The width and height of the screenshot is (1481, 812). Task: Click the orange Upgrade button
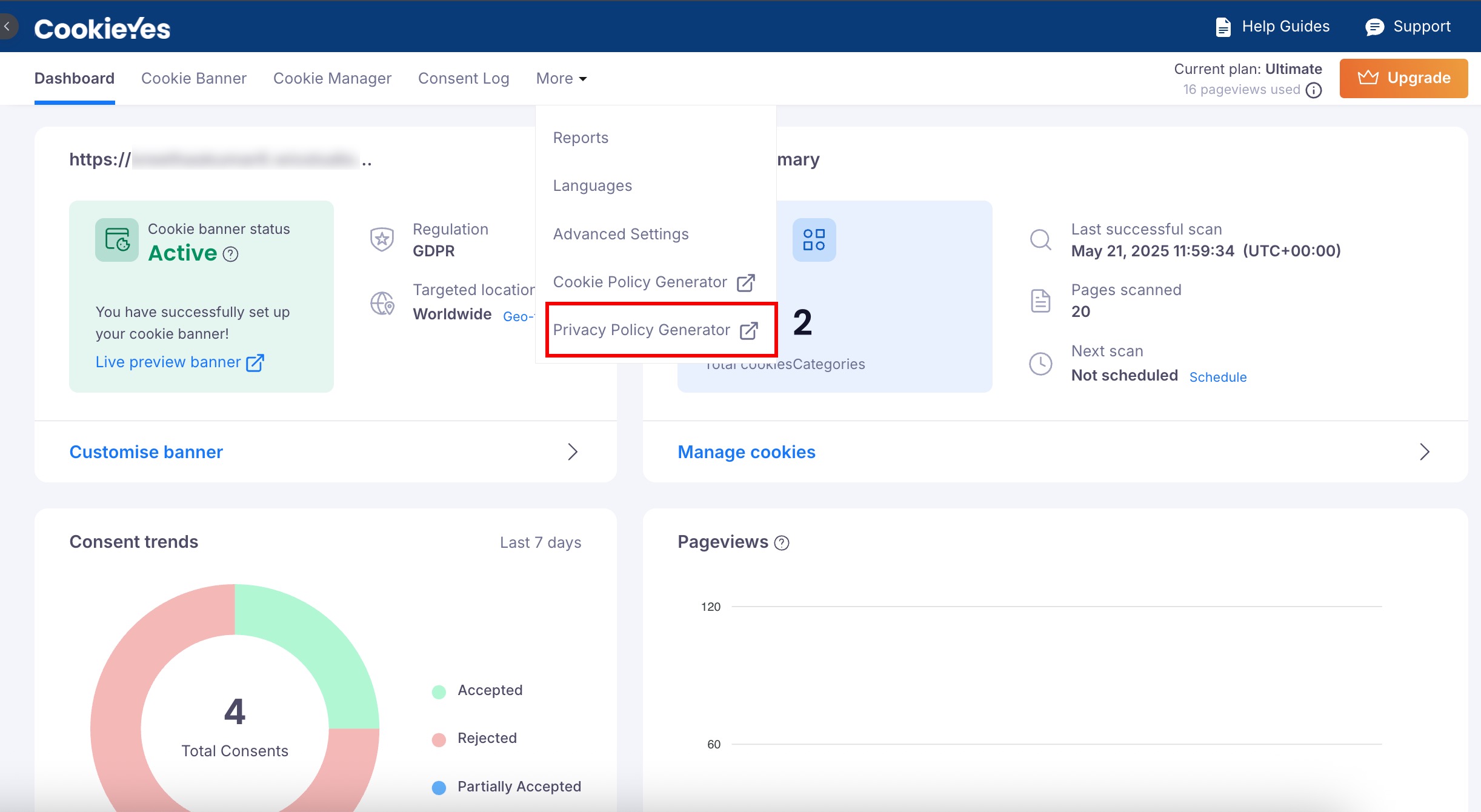[x=1403, y=78]
